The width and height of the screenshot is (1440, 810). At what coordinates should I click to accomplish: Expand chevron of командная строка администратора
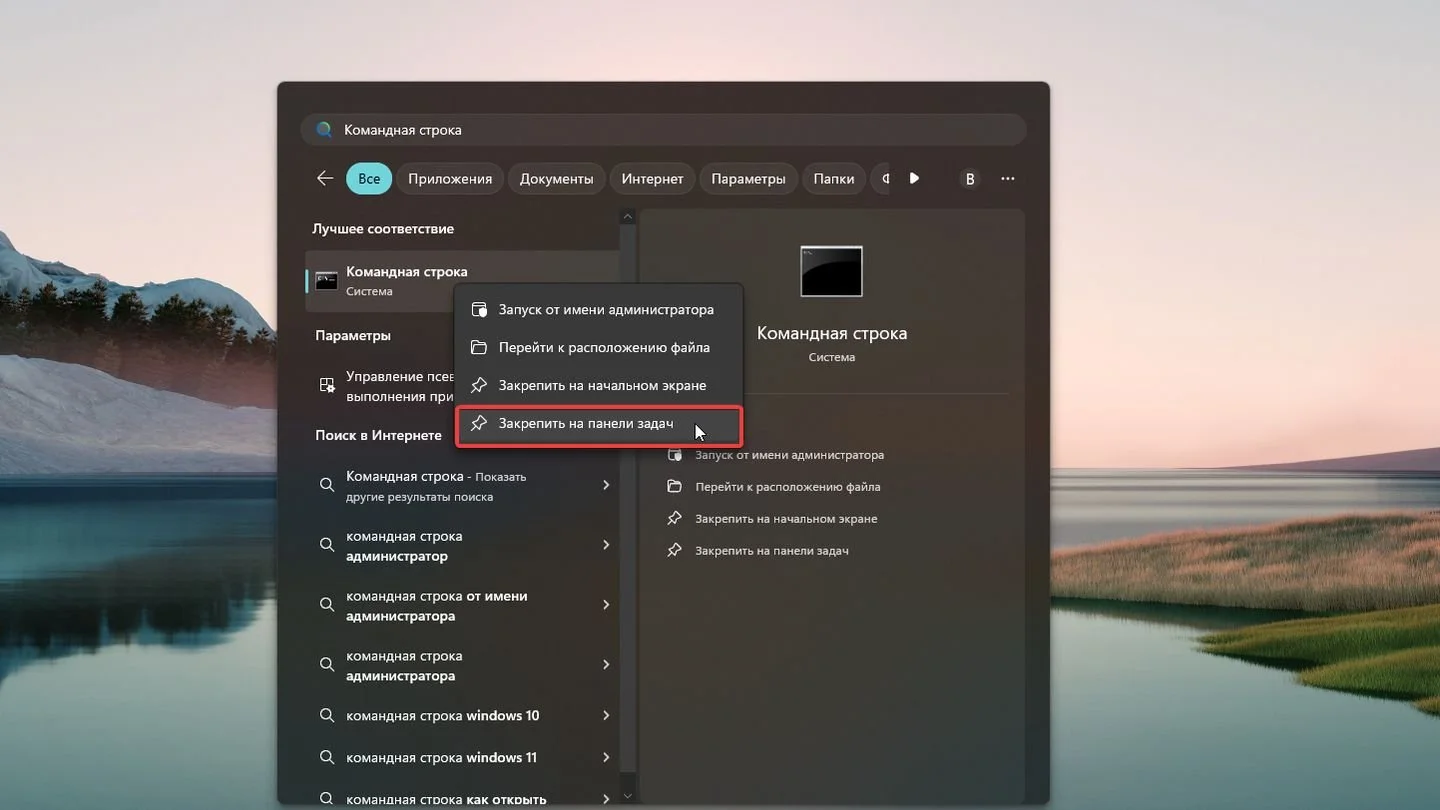pos(606,665)
